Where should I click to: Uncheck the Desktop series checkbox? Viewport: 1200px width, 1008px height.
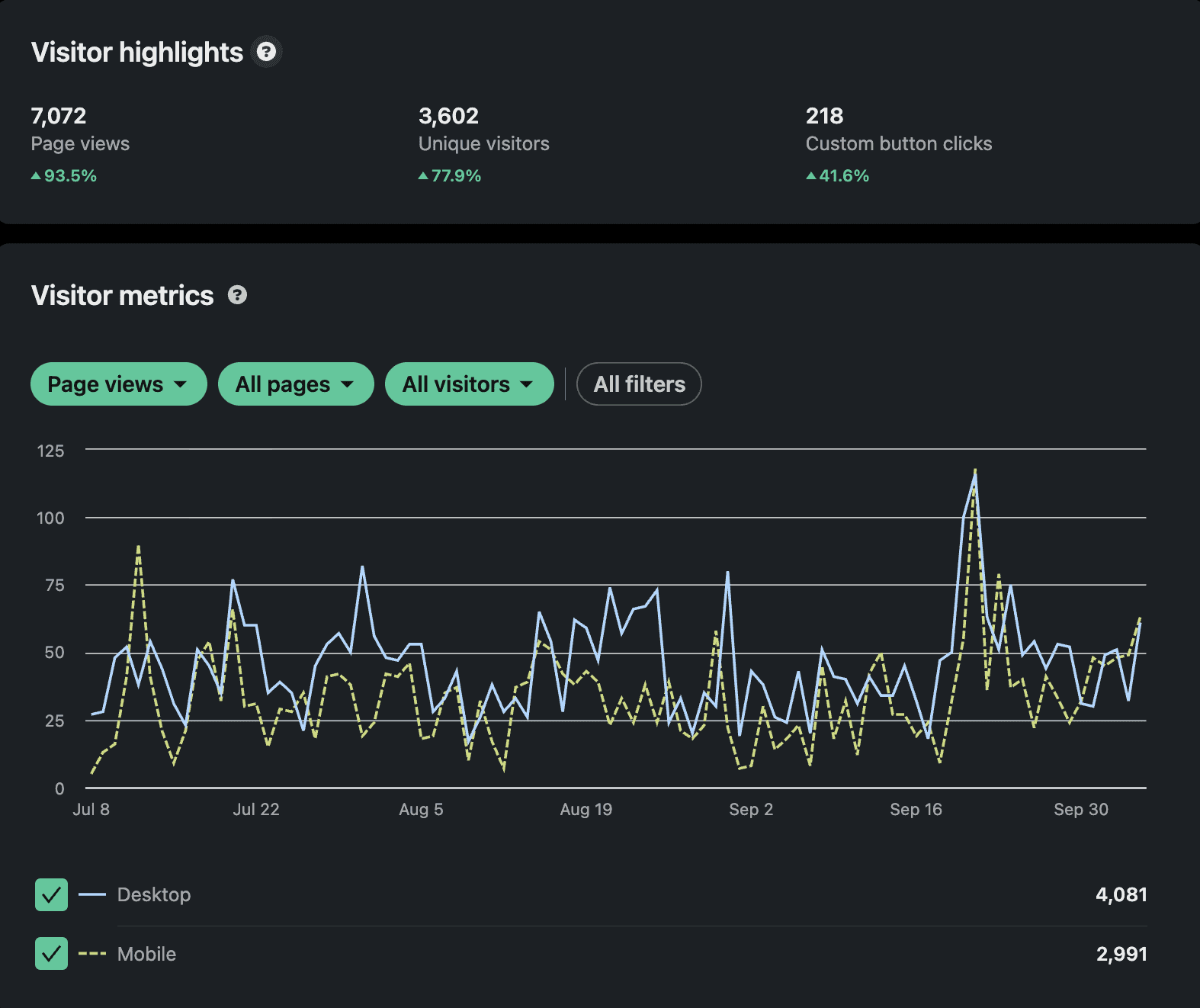(51, 894)
